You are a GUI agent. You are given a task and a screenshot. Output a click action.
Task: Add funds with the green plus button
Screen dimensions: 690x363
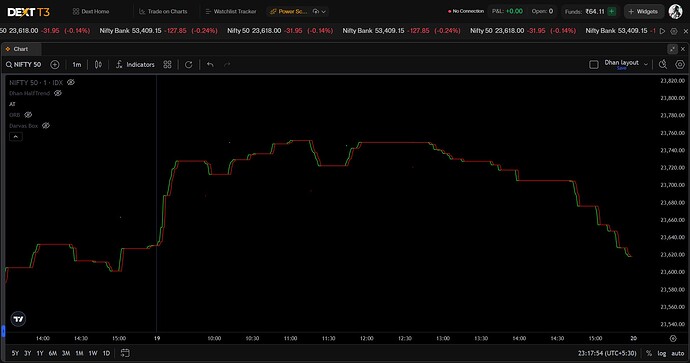pos(612,11)
